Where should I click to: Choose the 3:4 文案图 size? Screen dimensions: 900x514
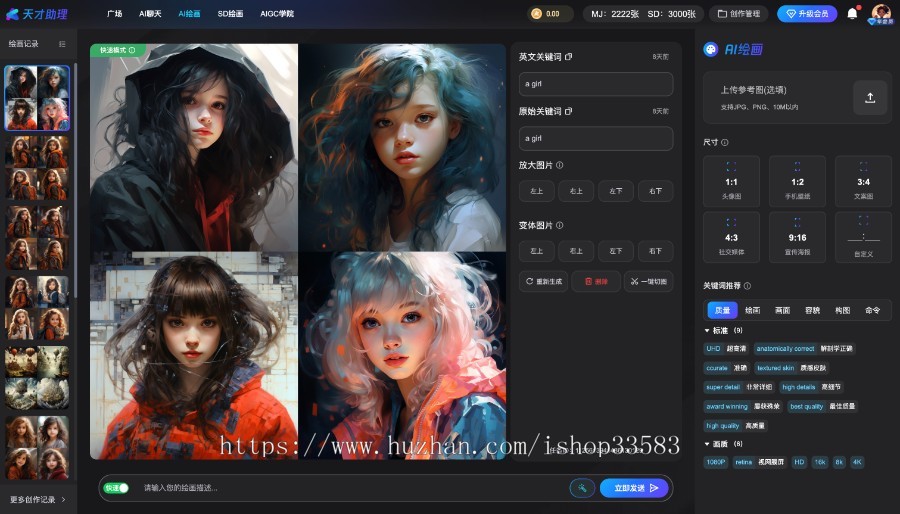(863, 181)
